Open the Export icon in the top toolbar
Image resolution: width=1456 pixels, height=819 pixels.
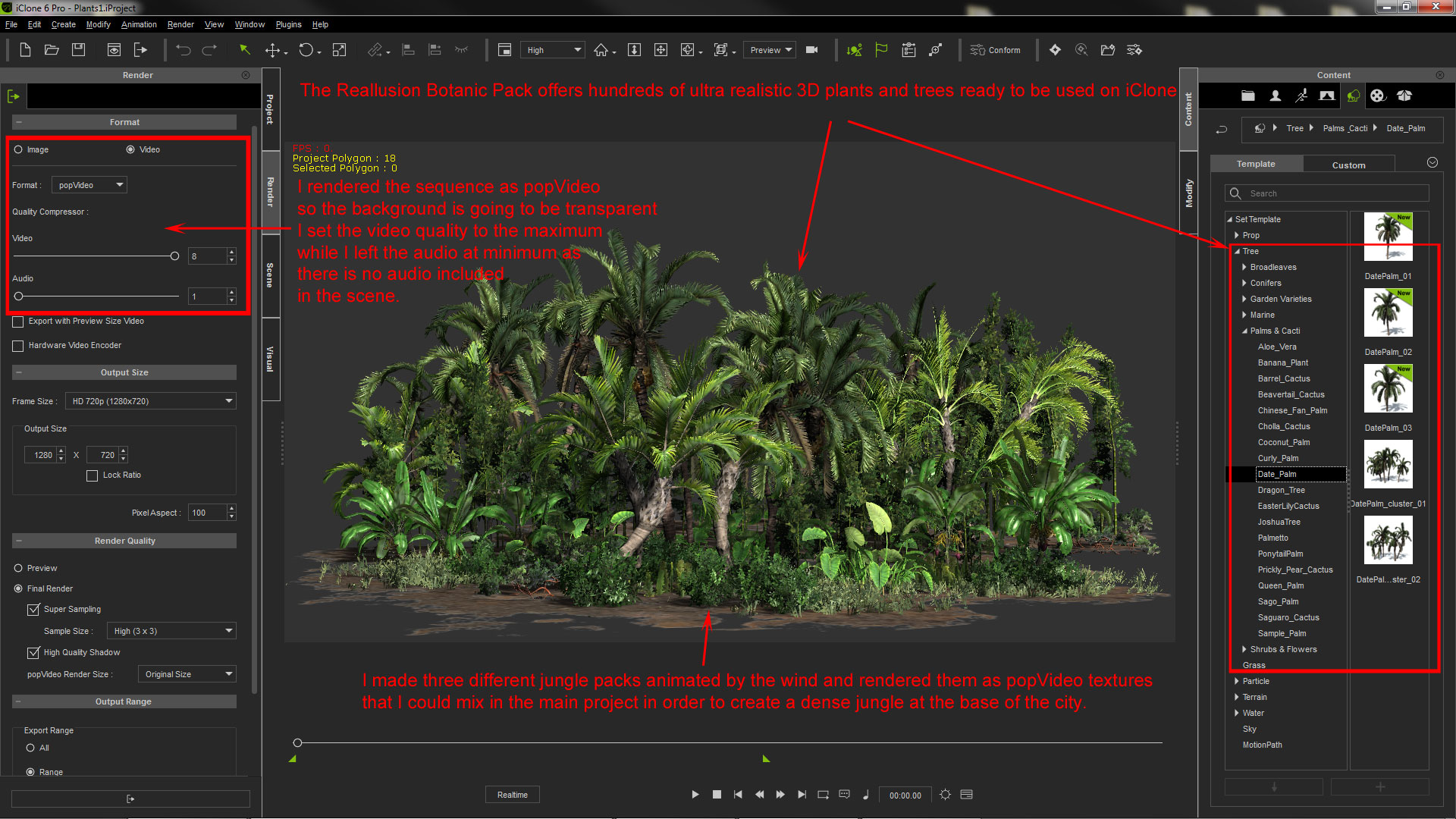tap(140, 50)
